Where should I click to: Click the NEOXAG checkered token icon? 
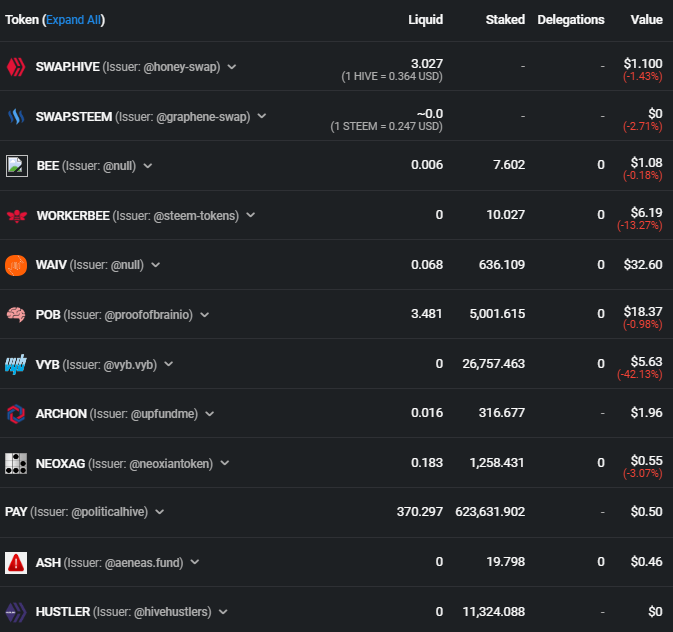click(x=16, y=463)
